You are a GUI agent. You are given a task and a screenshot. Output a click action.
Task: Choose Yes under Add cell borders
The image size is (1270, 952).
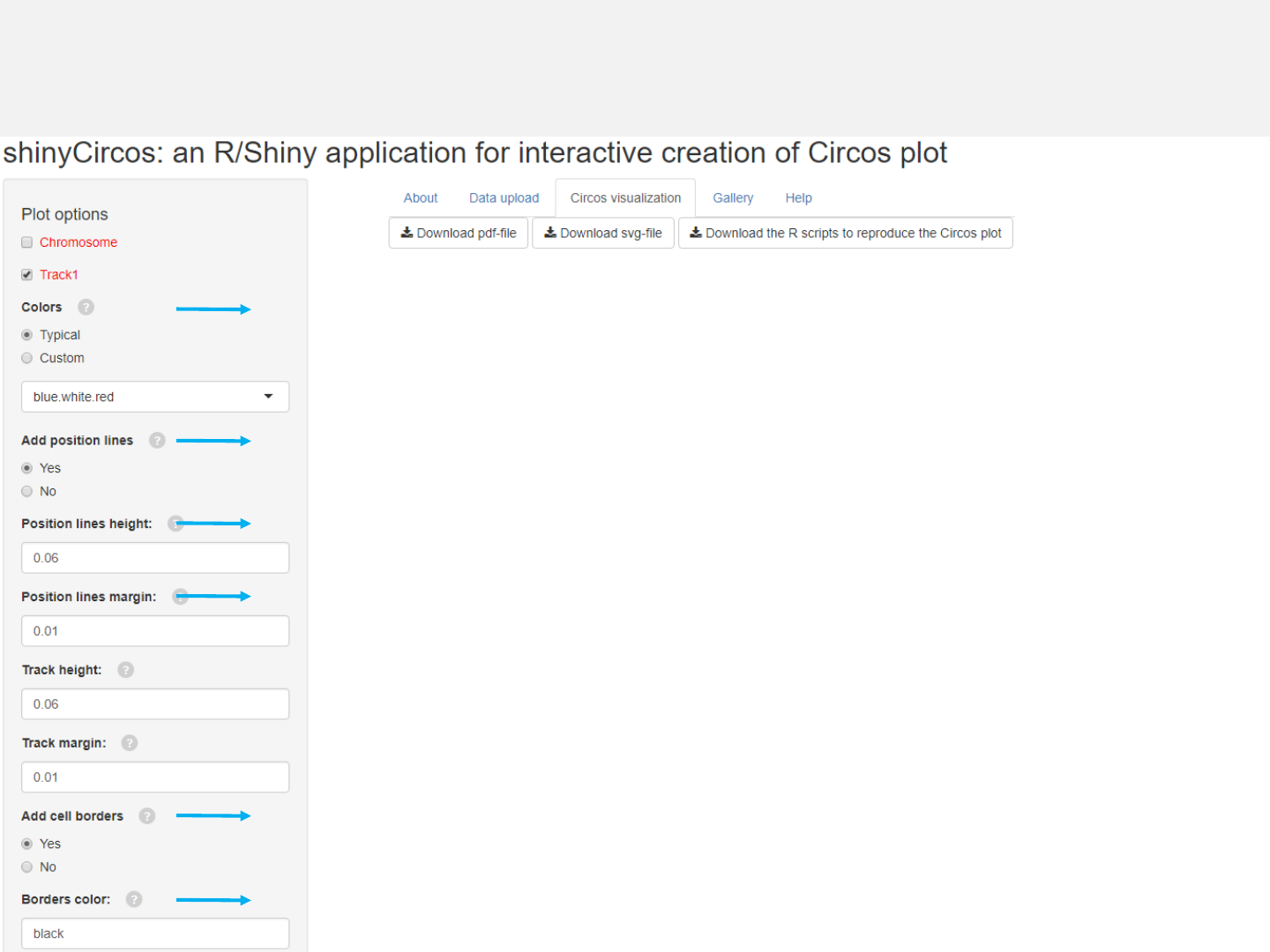click(x=27, y=844)
